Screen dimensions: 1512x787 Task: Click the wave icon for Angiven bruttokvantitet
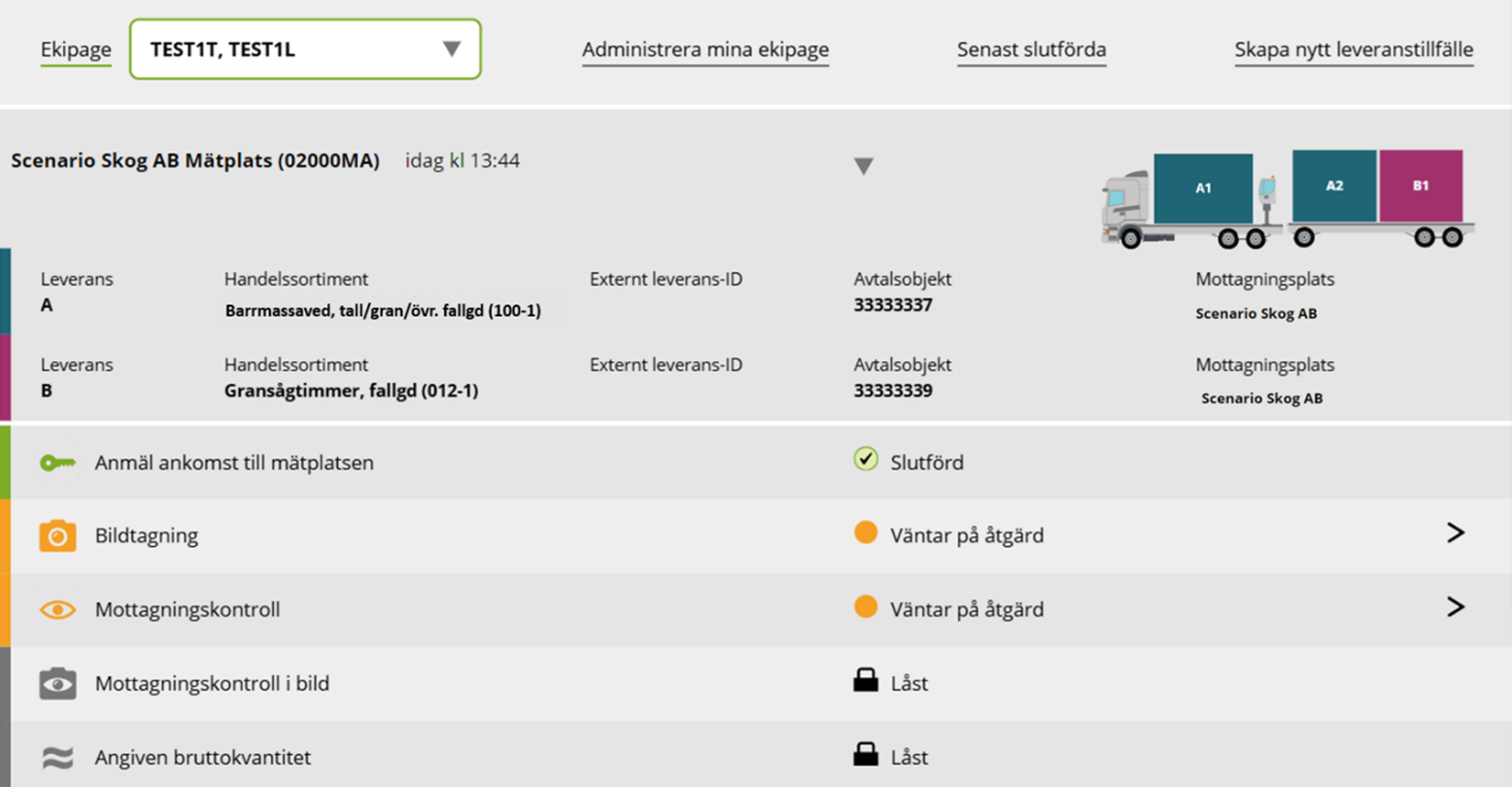pos(57,758)
